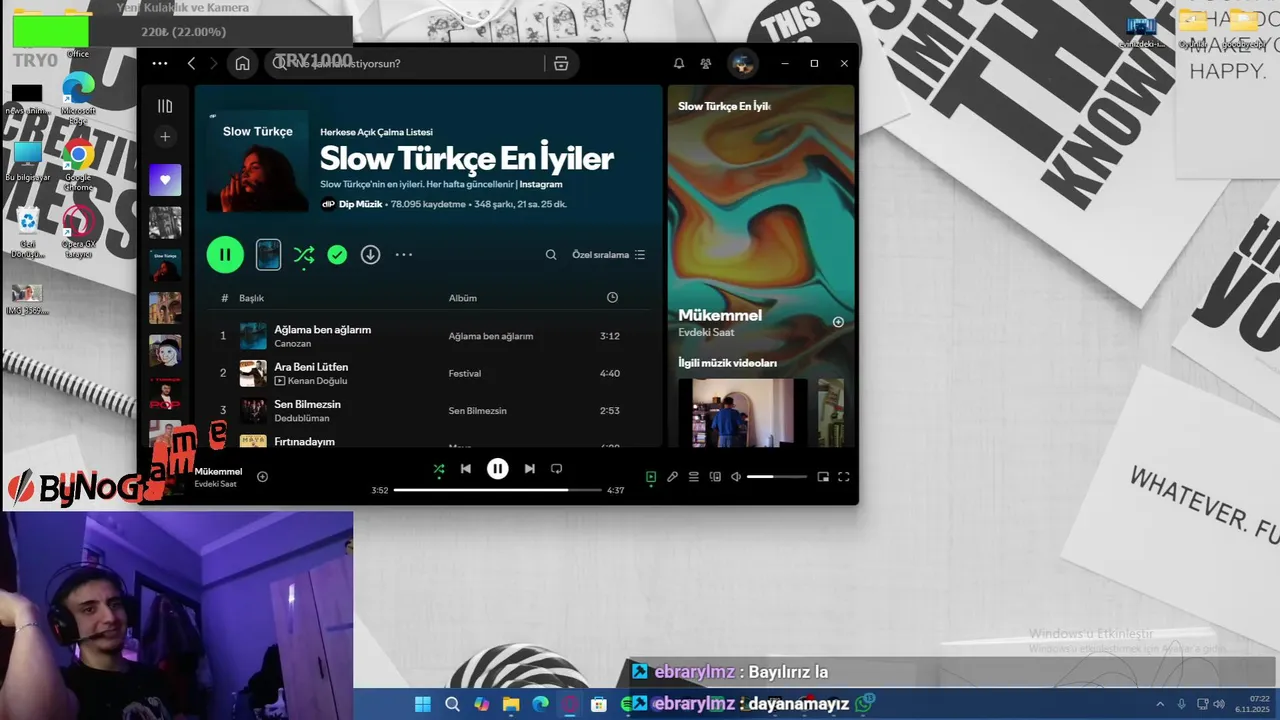Viewport: 1280px width, 720px height.
Task: Open playlist preview thumbnail next to pause
Action: 268,255
